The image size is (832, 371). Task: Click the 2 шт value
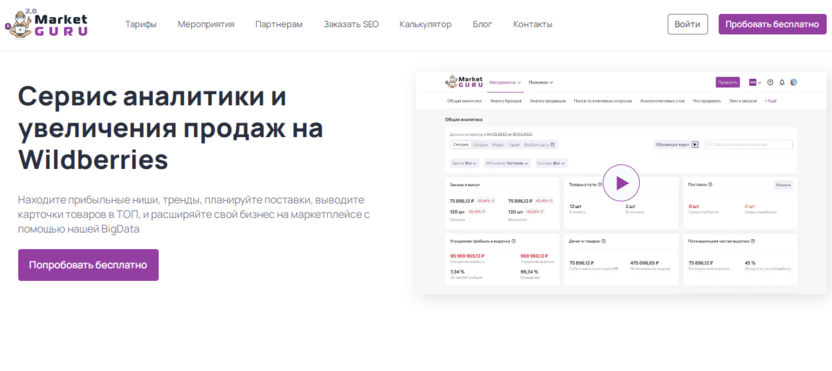[x=630, y=206]
